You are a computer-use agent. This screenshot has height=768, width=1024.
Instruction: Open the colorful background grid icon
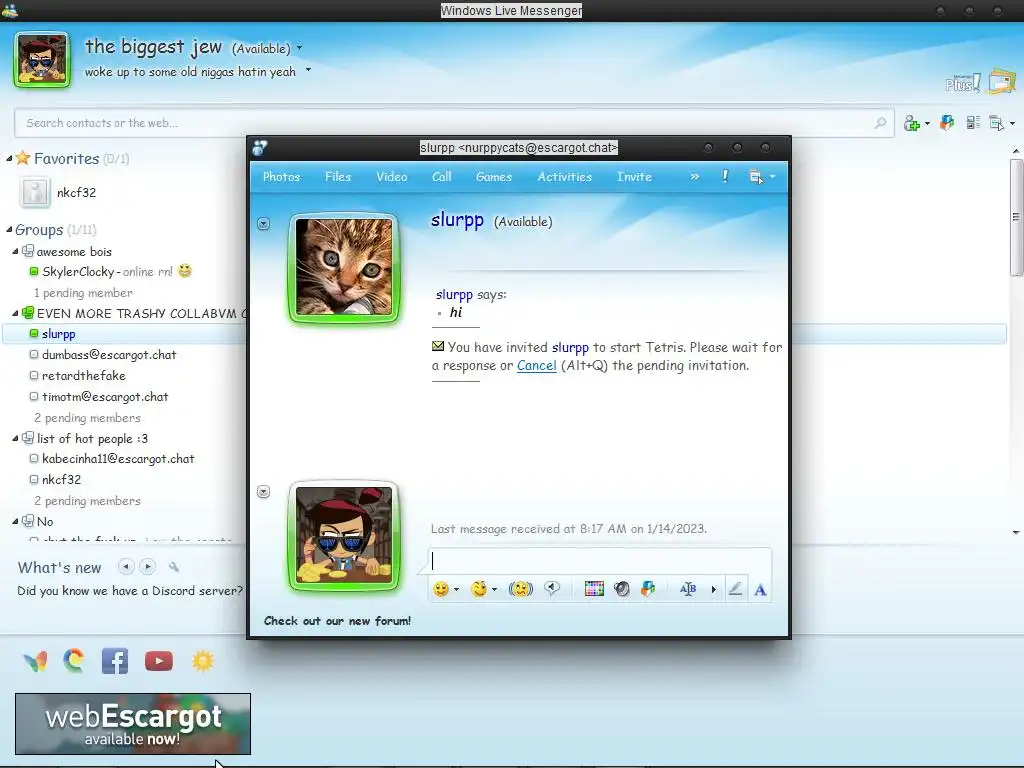[x=594, y=588]
